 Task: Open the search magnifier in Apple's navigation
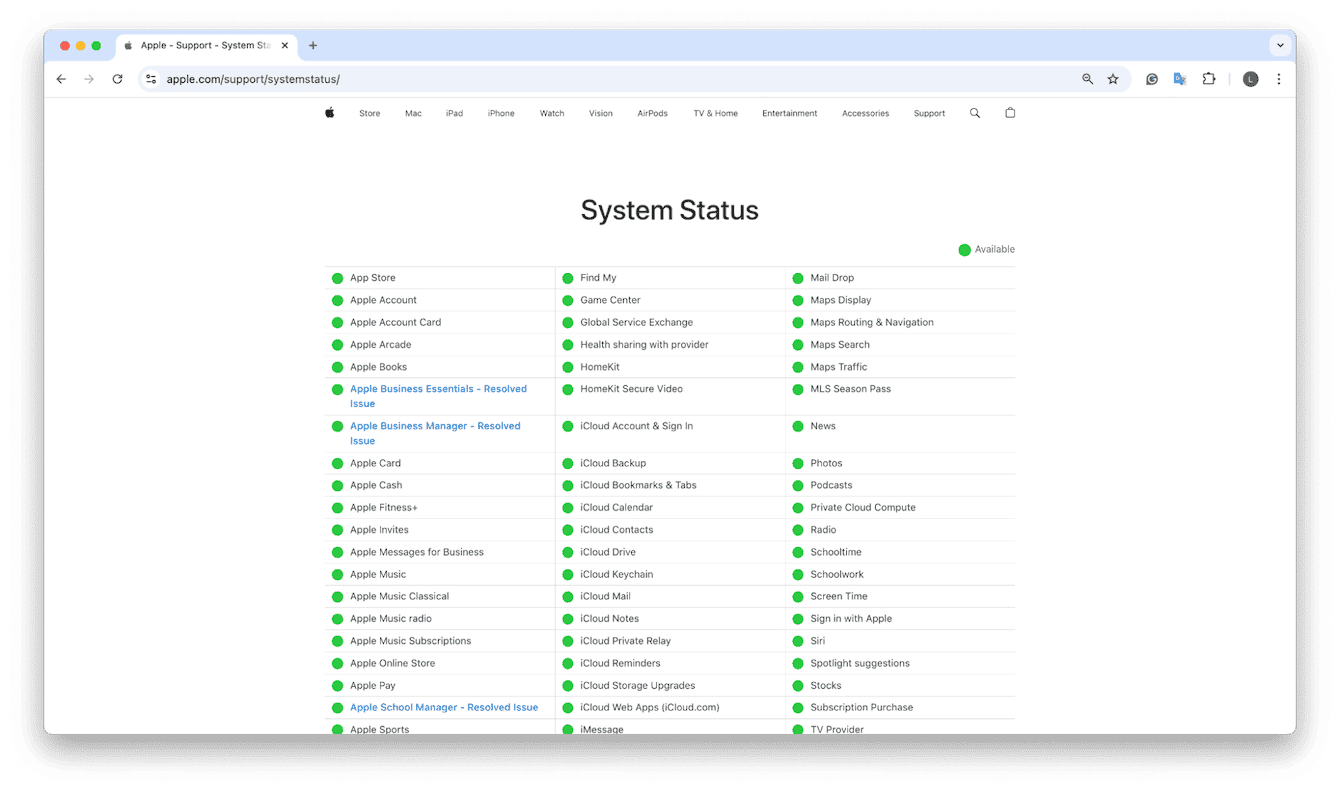975,113
